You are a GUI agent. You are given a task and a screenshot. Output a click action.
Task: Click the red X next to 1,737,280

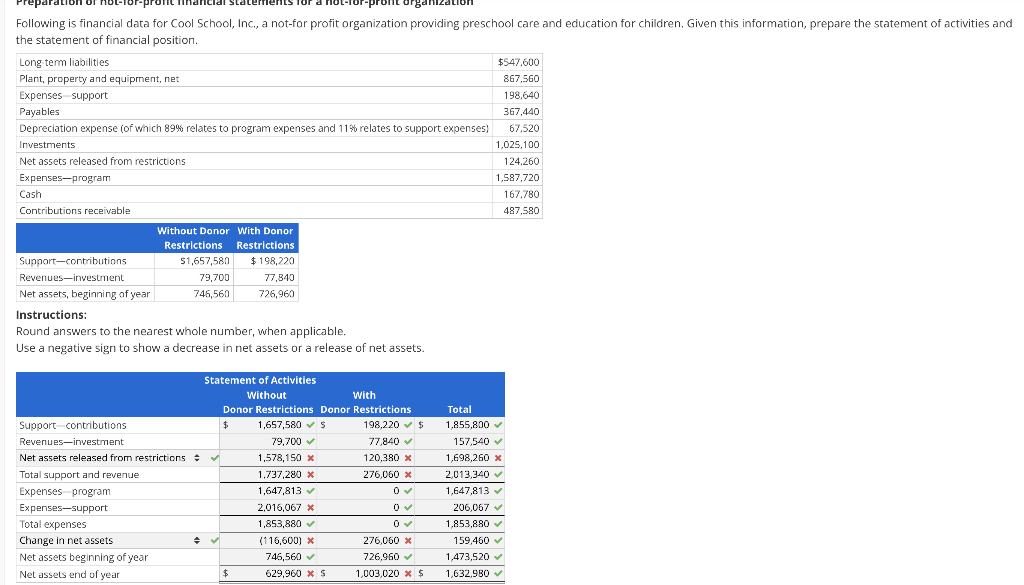point(311,475)
